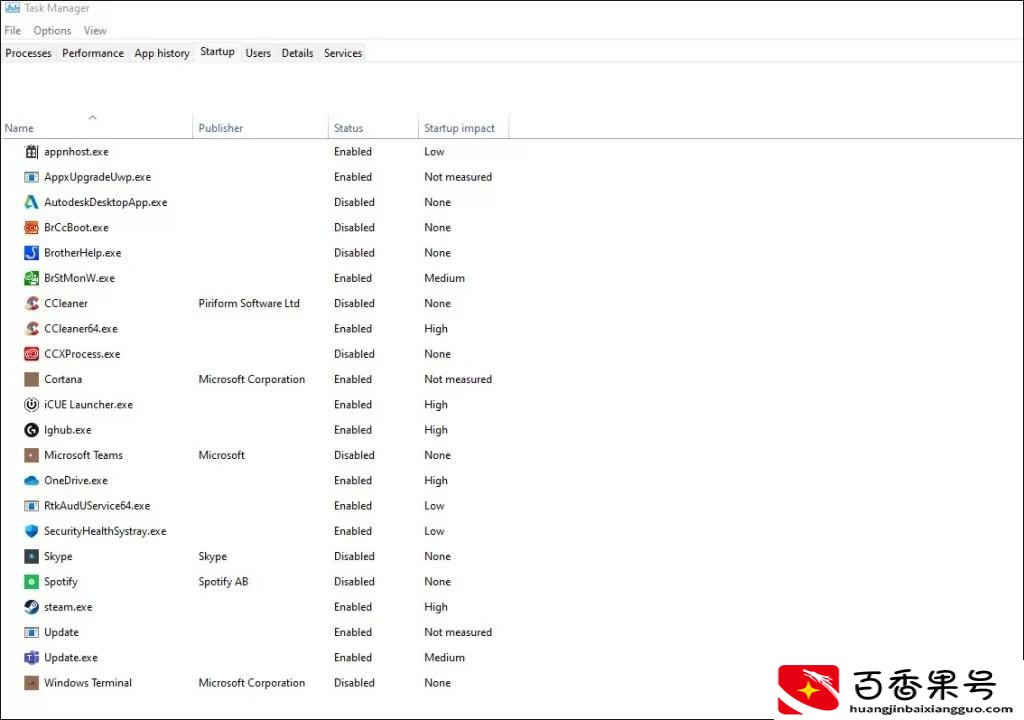Select the SecurityHealthSystray.exe name
Screen dimensions: 1024x720
click(x=104, y=531)
